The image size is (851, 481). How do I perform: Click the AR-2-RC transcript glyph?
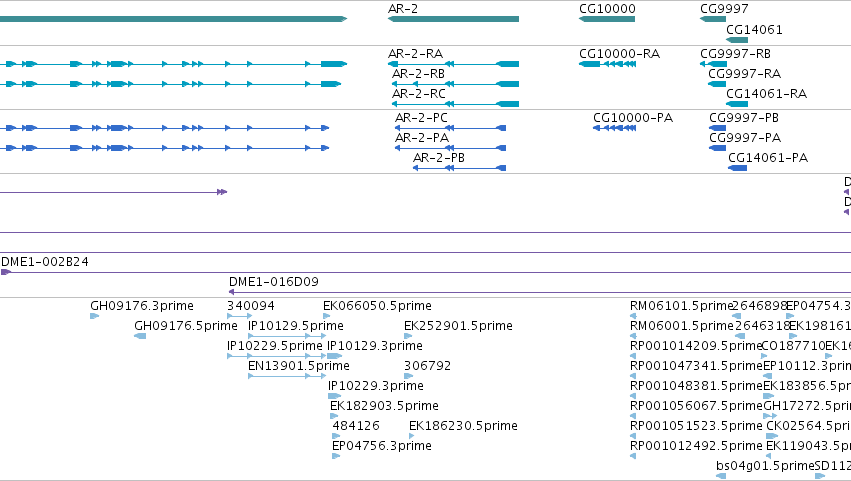click(455, 104)
